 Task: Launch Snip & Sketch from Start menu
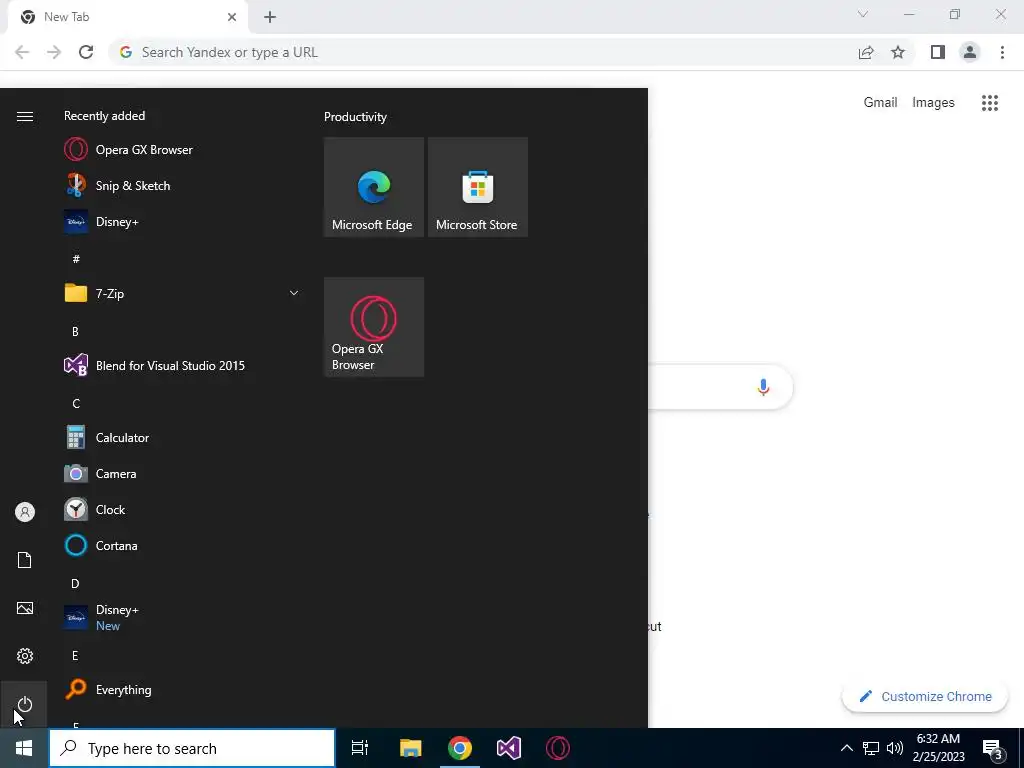[x=180, y=185]
